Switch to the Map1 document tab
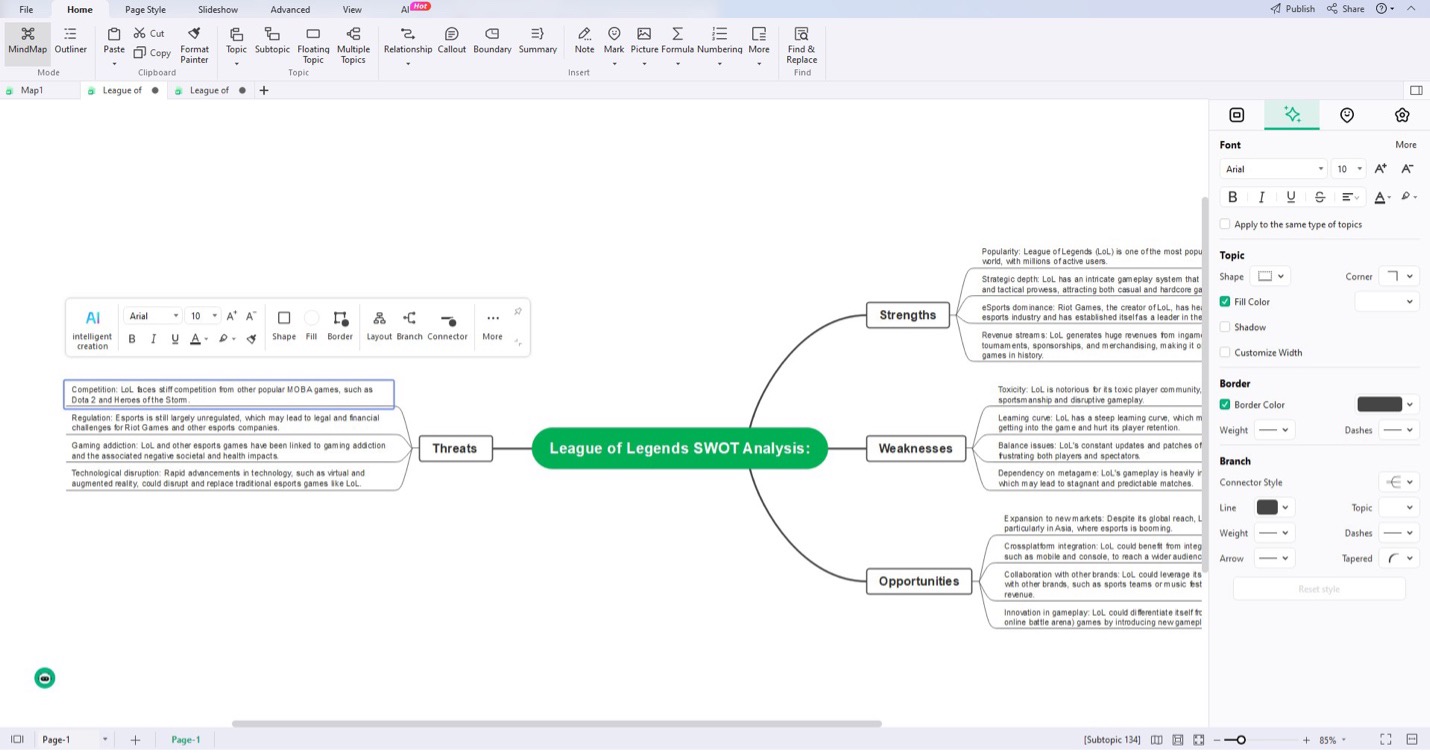The width and height of the screenshot is (1430, 754). coord(32,90)
